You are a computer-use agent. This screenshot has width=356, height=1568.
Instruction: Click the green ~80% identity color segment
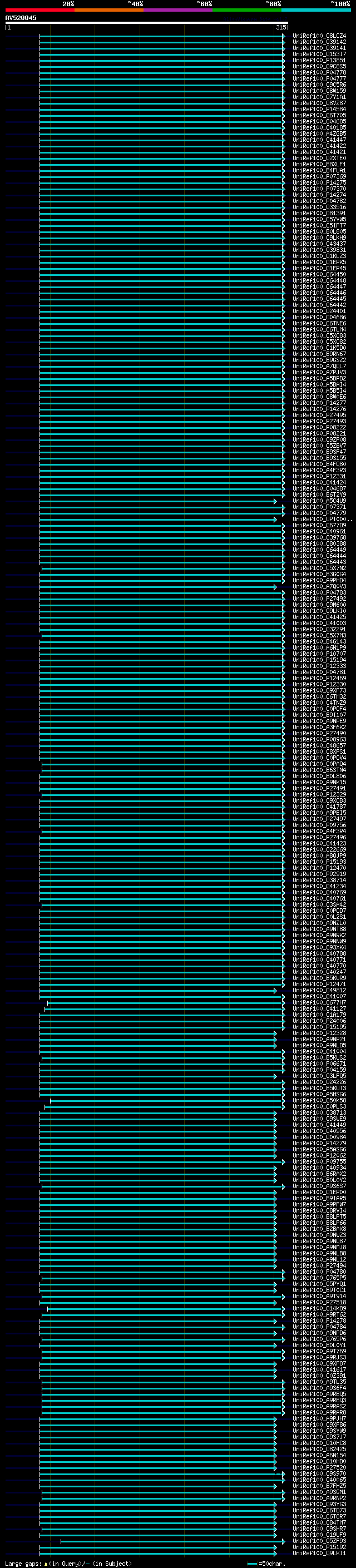(246, 10)
